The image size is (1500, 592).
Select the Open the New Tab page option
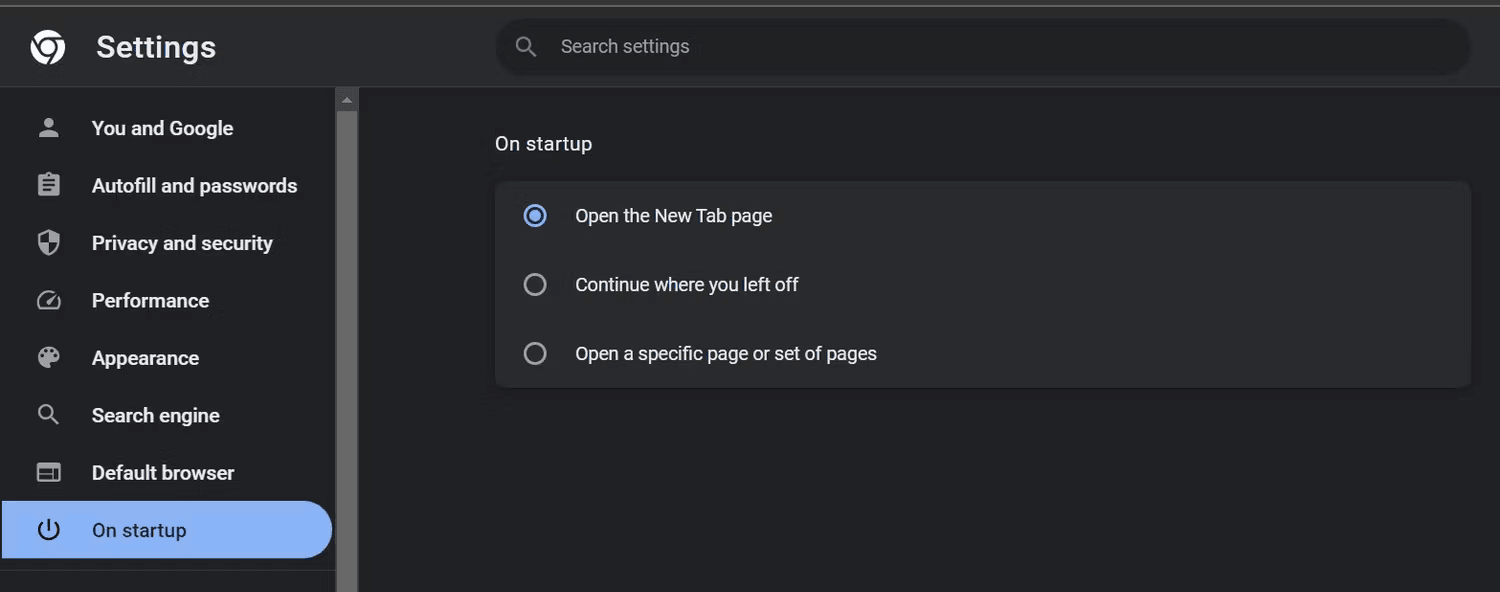click(535, 215)
